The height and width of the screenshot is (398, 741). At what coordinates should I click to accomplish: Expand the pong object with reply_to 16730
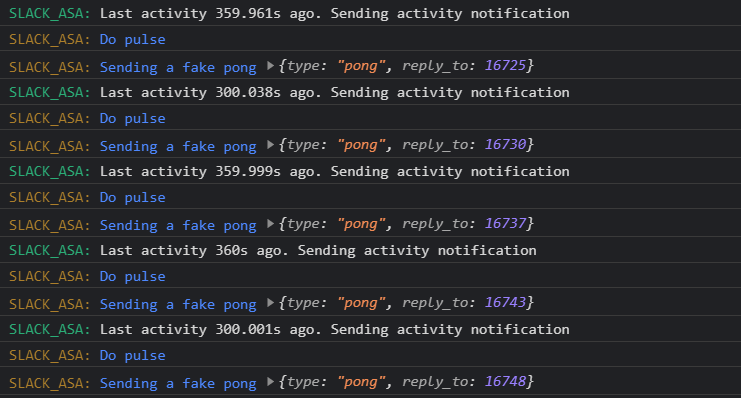270,145
